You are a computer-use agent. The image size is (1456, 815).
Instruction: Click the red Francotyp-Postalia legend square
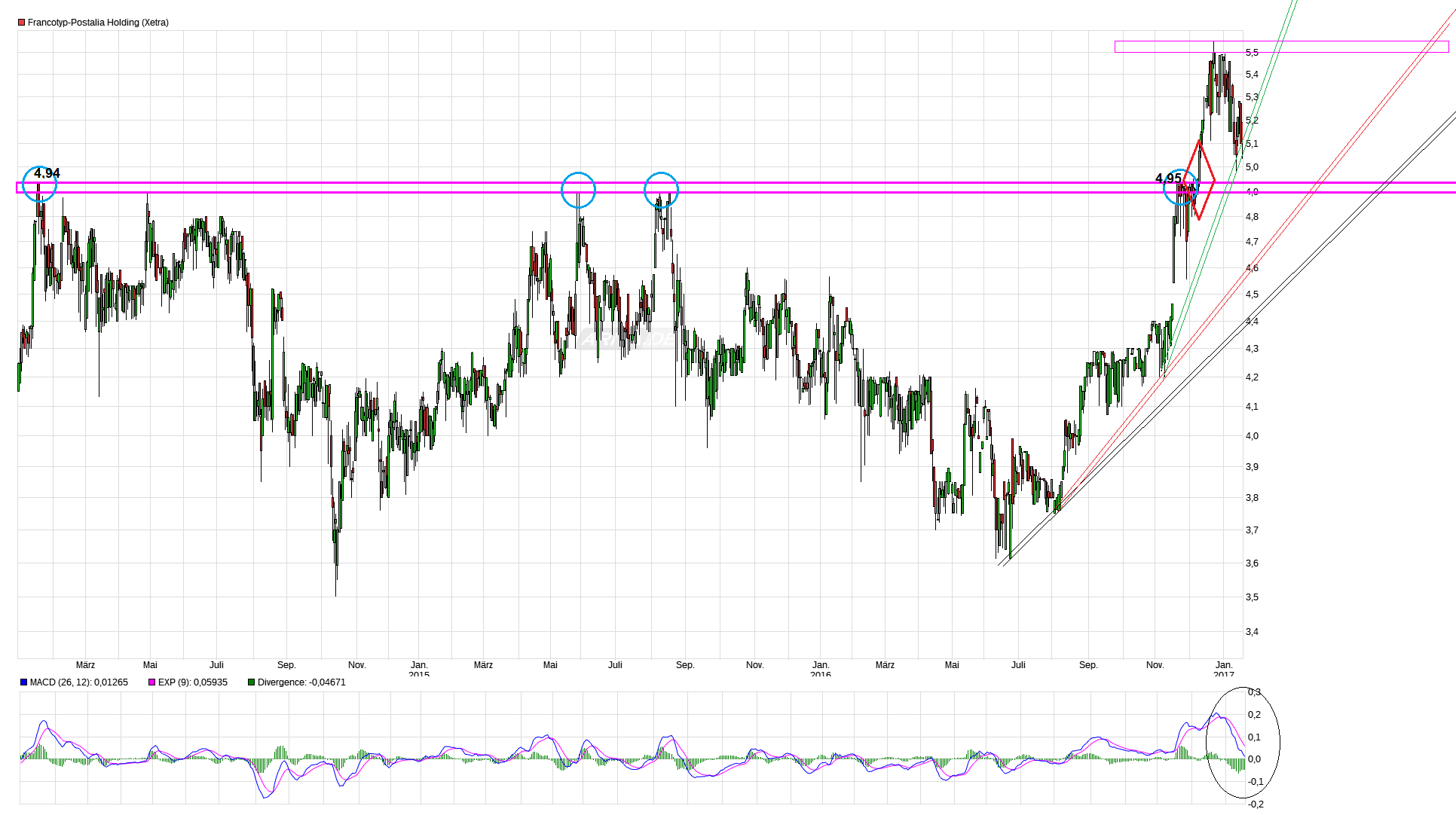click(x=22, y=23)
